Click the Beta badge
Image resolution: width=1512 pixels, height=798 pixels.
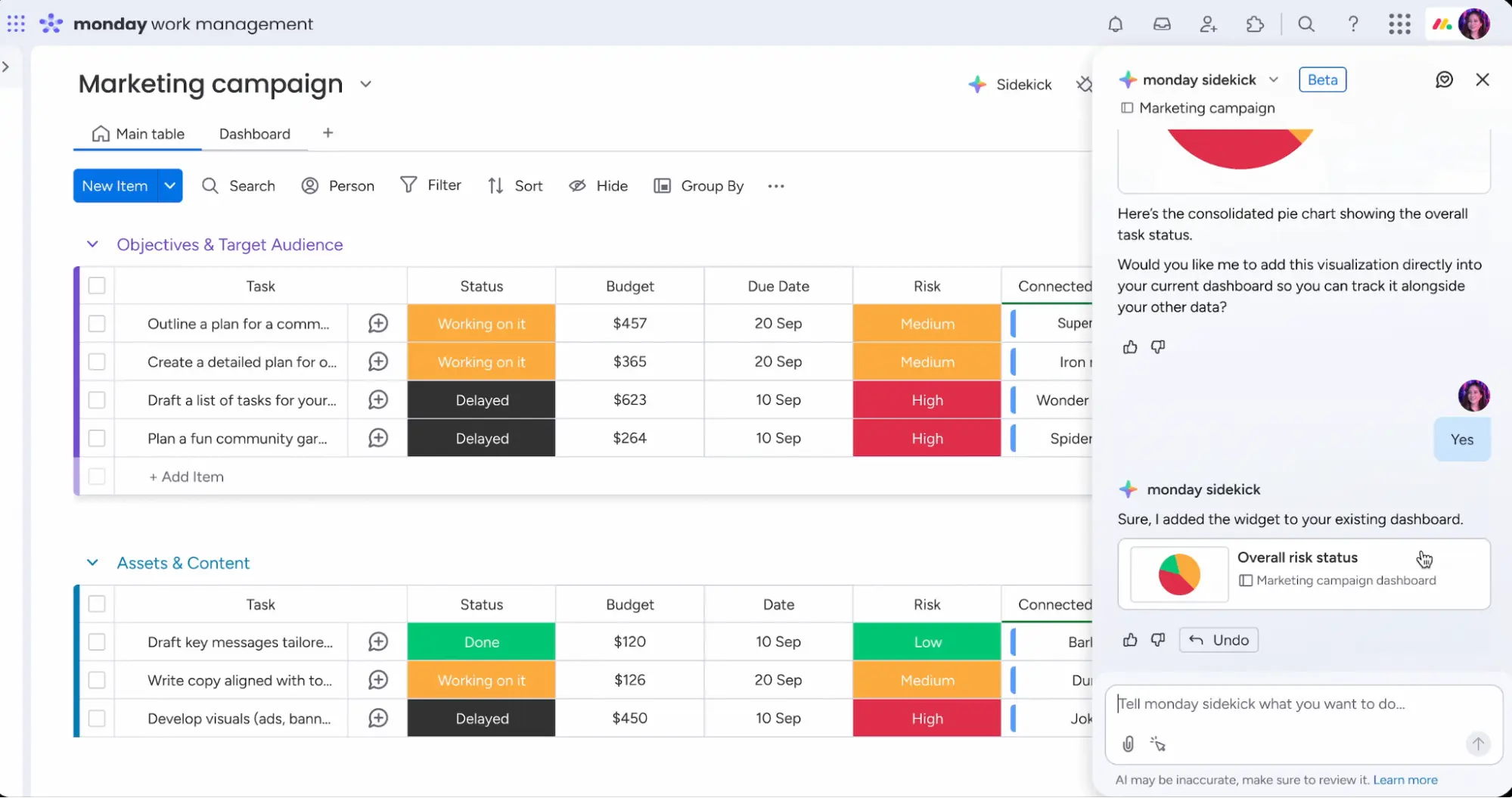coord(1322,79)
